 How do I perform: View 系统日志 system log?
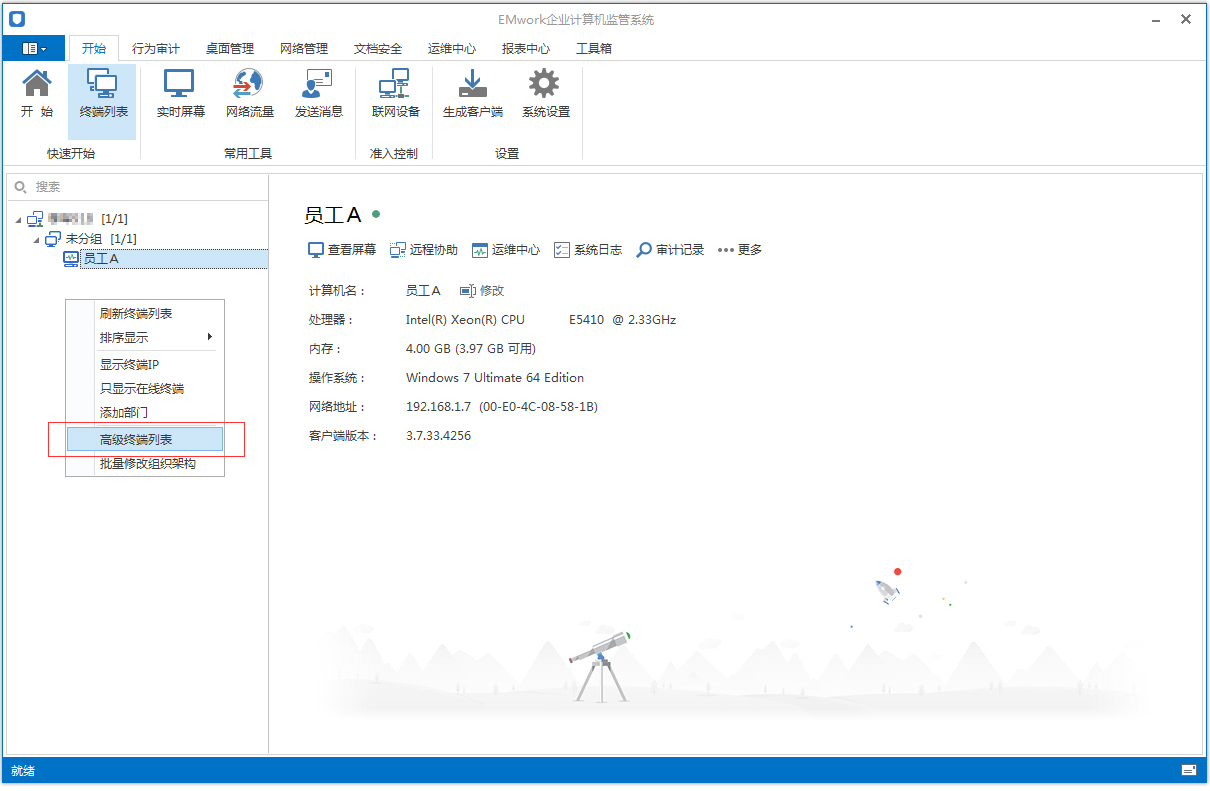point(588,250)
